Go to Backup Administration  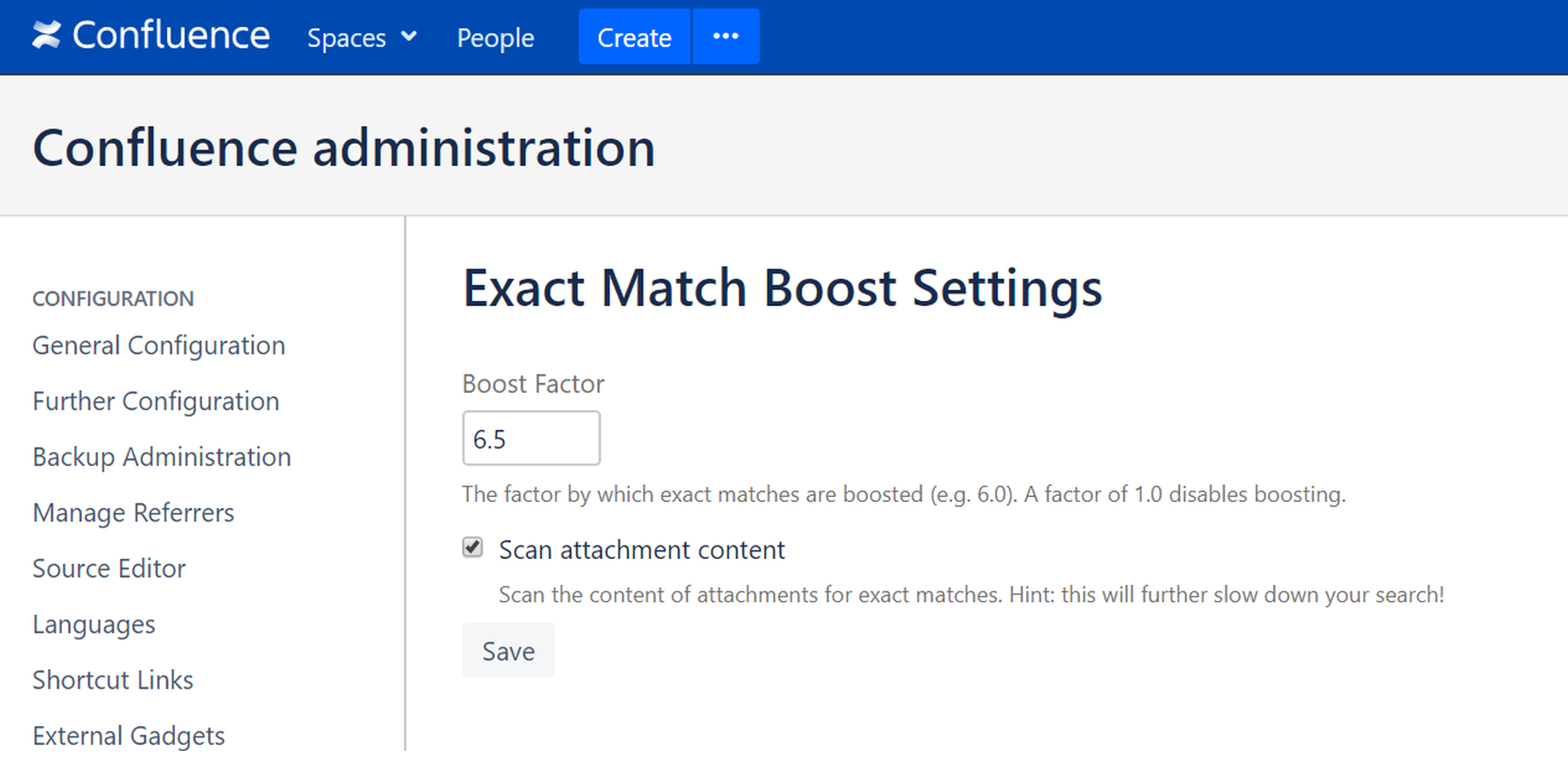point(162,457)
